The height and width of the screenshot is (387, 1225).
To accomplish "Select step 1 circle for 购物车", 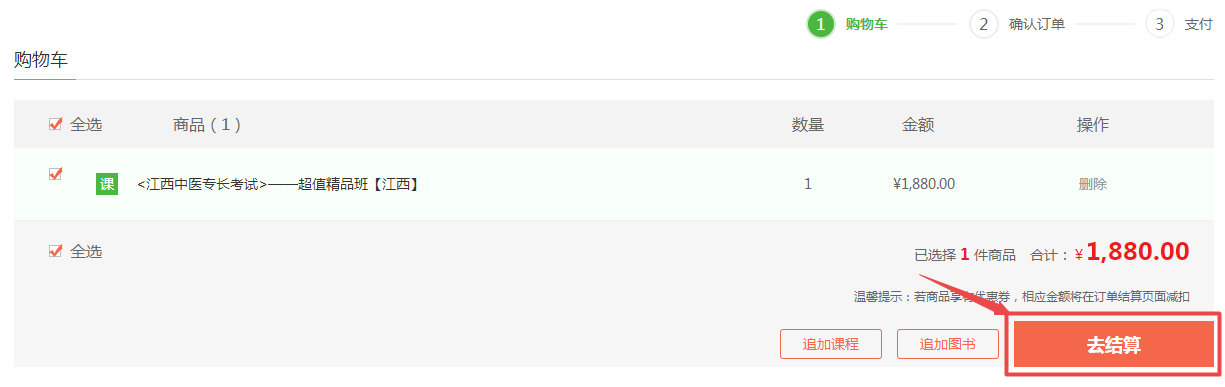I will tap(821, 24).
